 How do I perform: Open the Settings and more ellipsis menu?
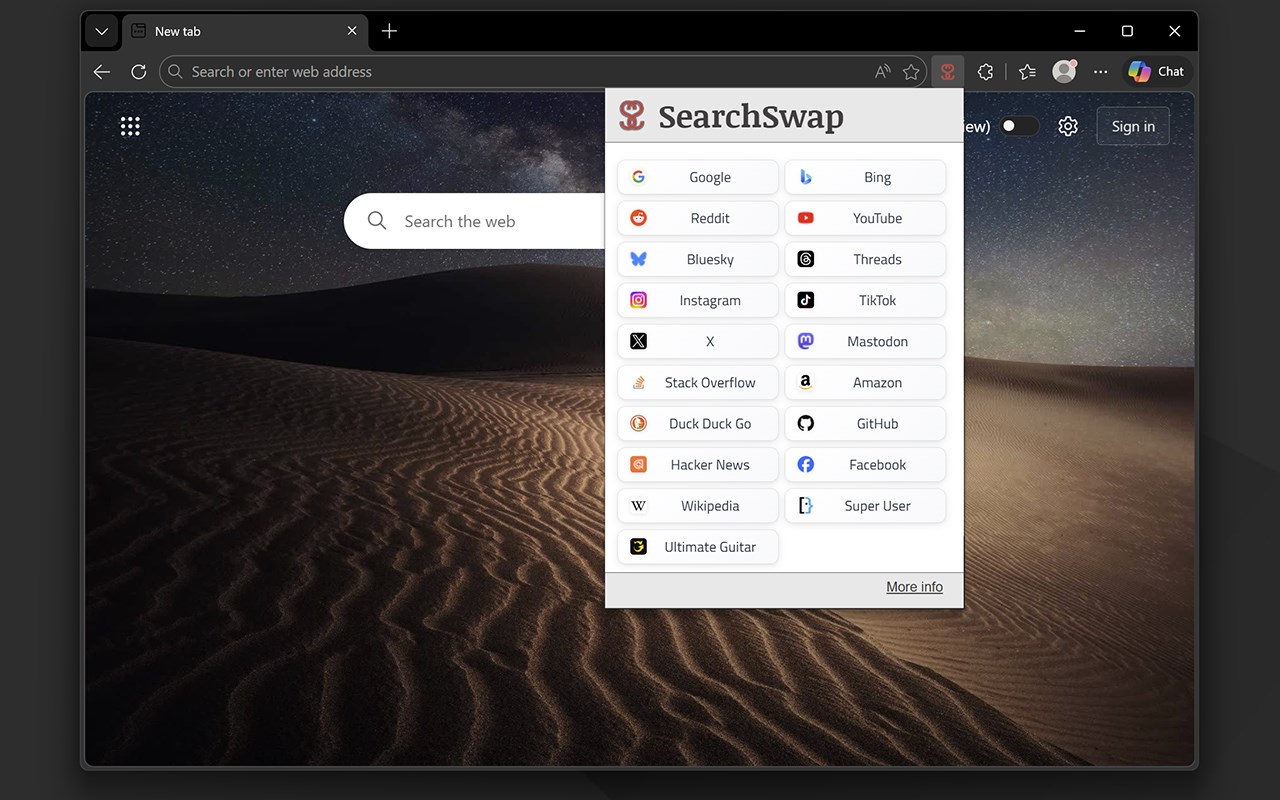tap(1101, 72)
